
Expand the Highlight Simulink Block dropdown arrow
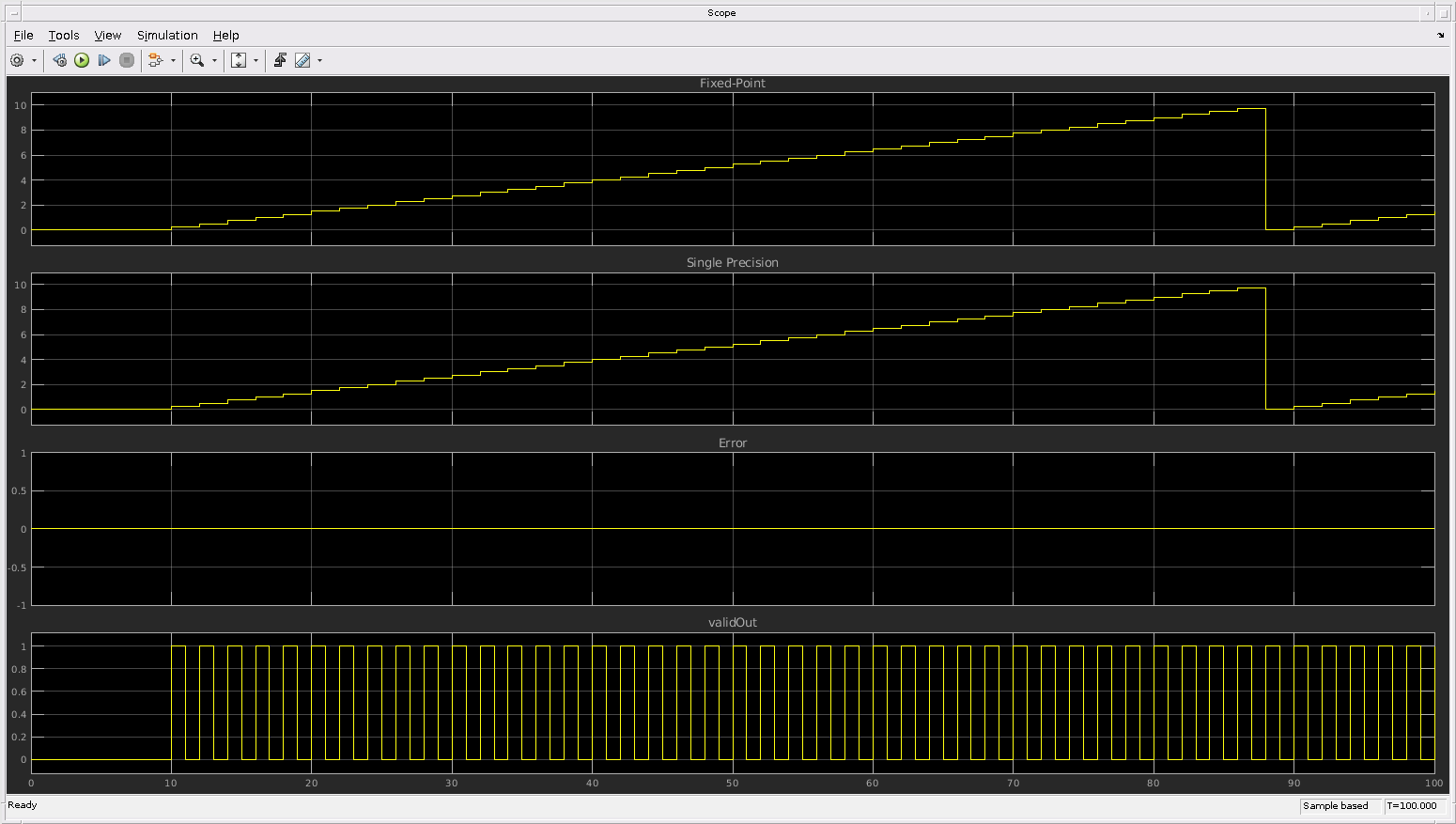(x=173, y=60)
